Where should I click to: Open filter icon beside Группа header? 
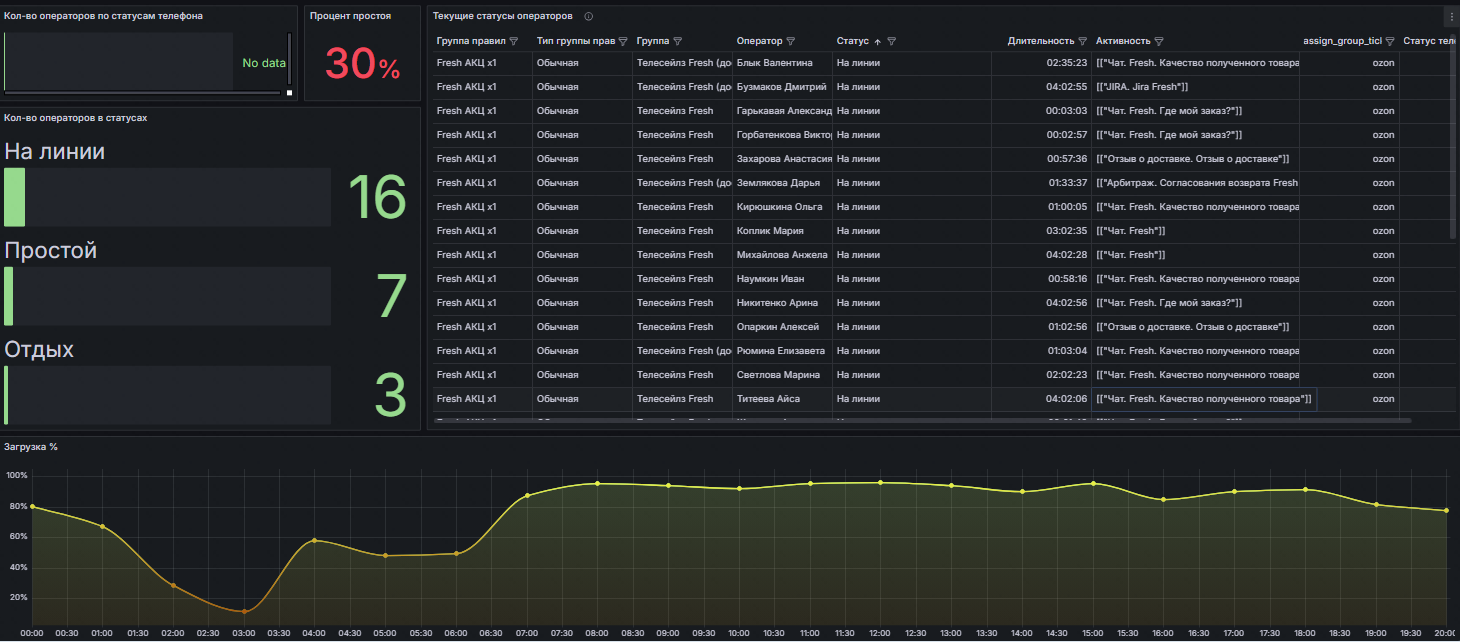tap(677, 41)
